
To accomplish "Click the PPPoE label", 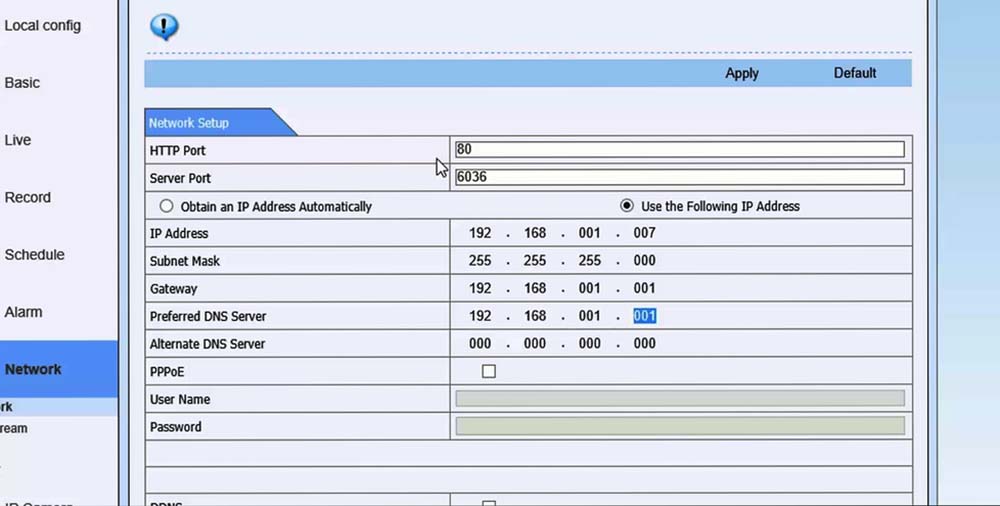I will pyautogui.click(x=167, y=372).
